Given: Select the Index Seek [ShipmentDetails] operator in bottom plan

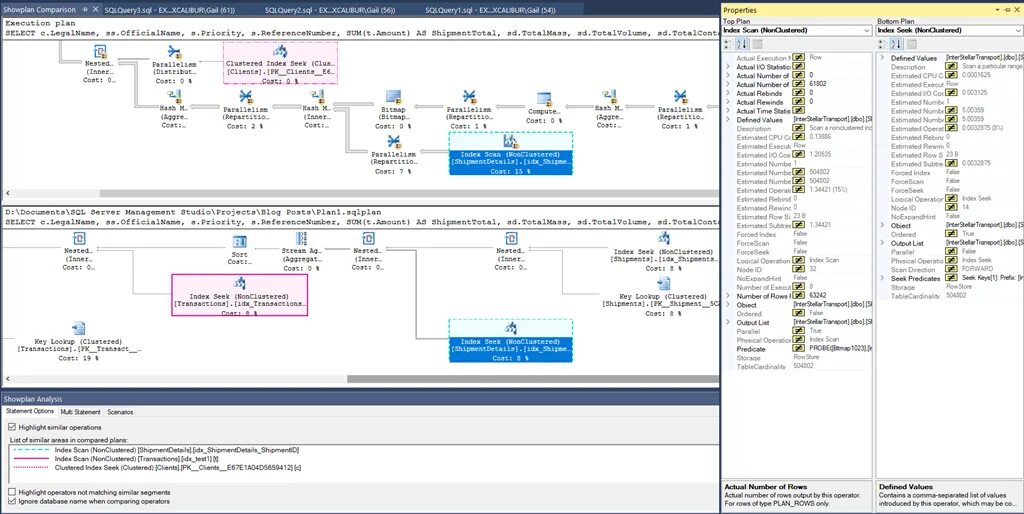Looking at the screenshot, I should 511,341.
